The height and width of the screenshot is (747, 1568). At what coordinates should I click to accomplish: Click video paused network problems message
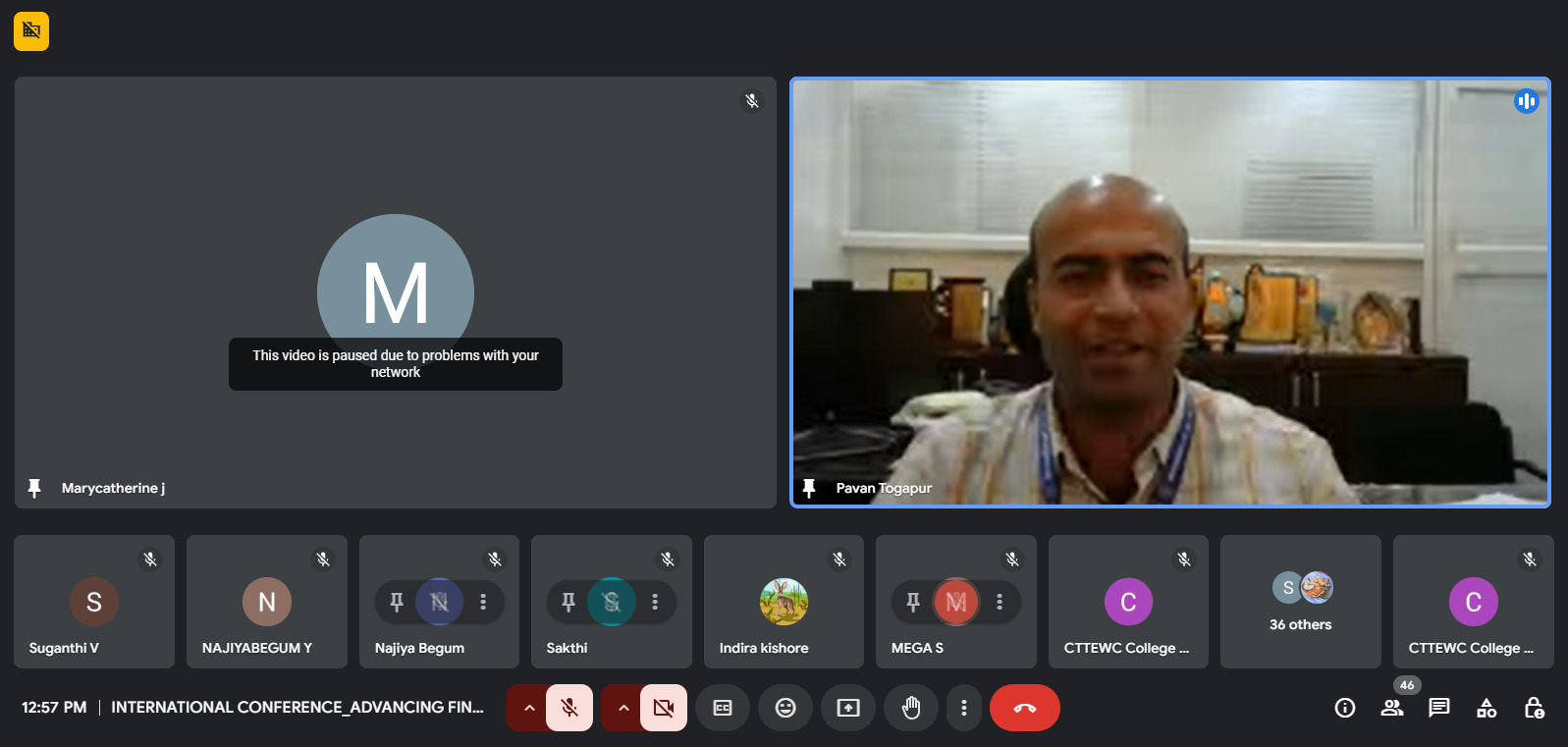[x=396, y=364]
